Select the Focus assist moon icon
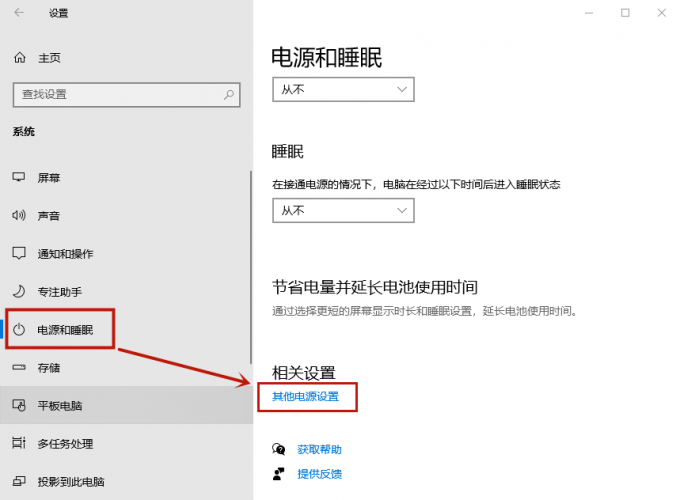The height and width of the screenshot is (500, 680). click(x=19, y=291)
